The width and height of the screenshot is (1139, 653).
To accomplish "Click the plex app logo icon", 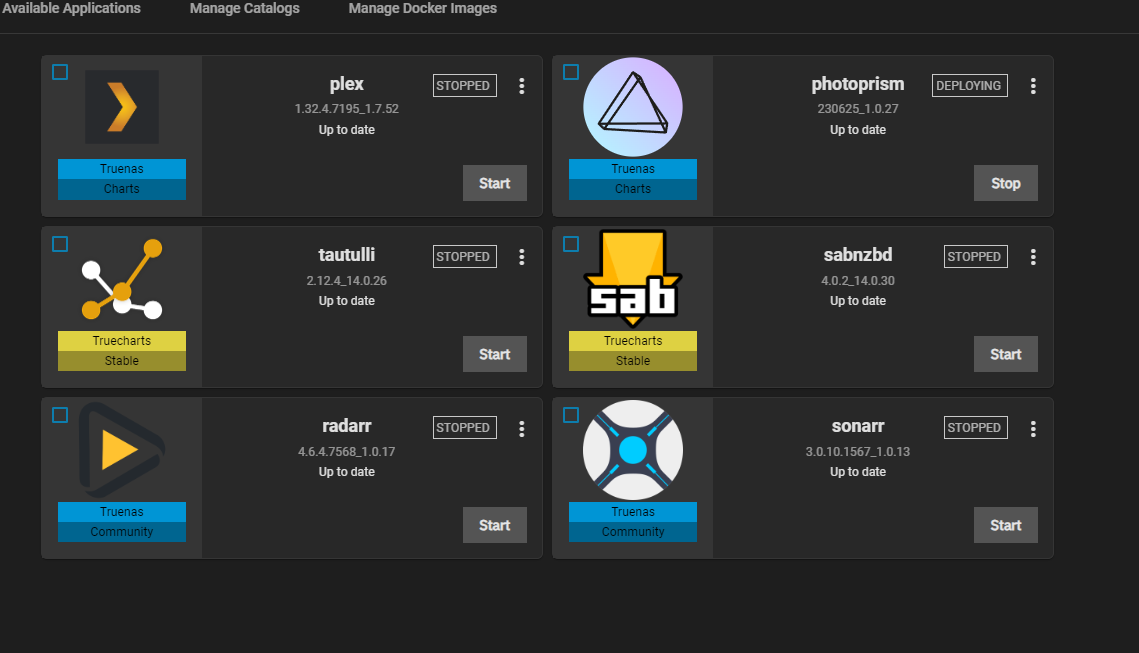I will pos(122,107).
